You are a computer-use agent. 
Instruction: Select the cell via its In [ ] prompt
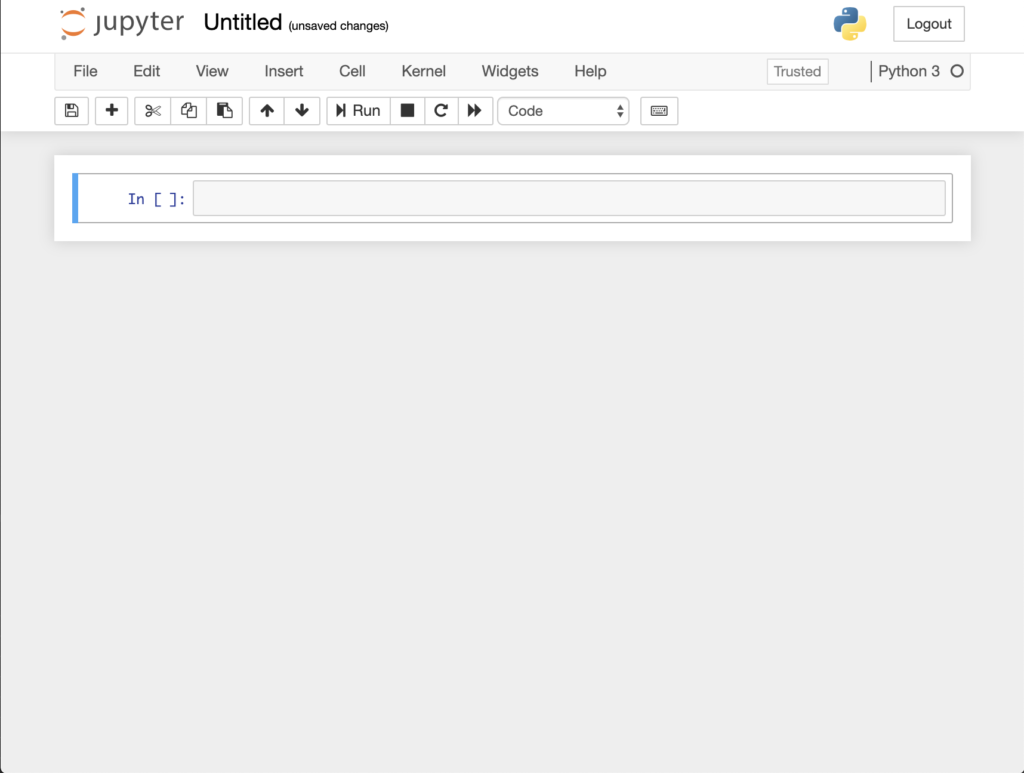[x=157, y=199]
